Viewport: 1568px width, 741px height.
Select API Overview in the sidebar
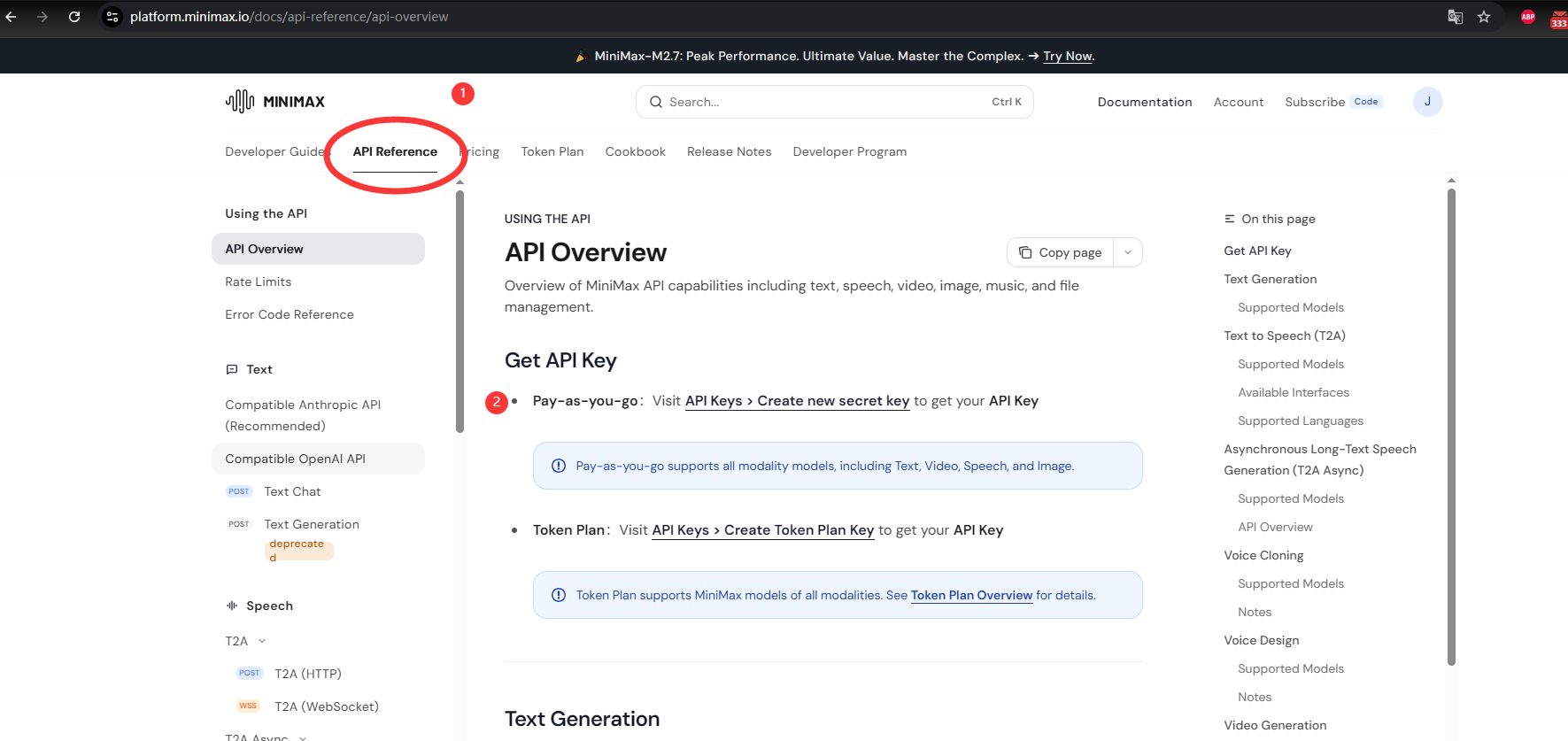[x=318, y=249]
